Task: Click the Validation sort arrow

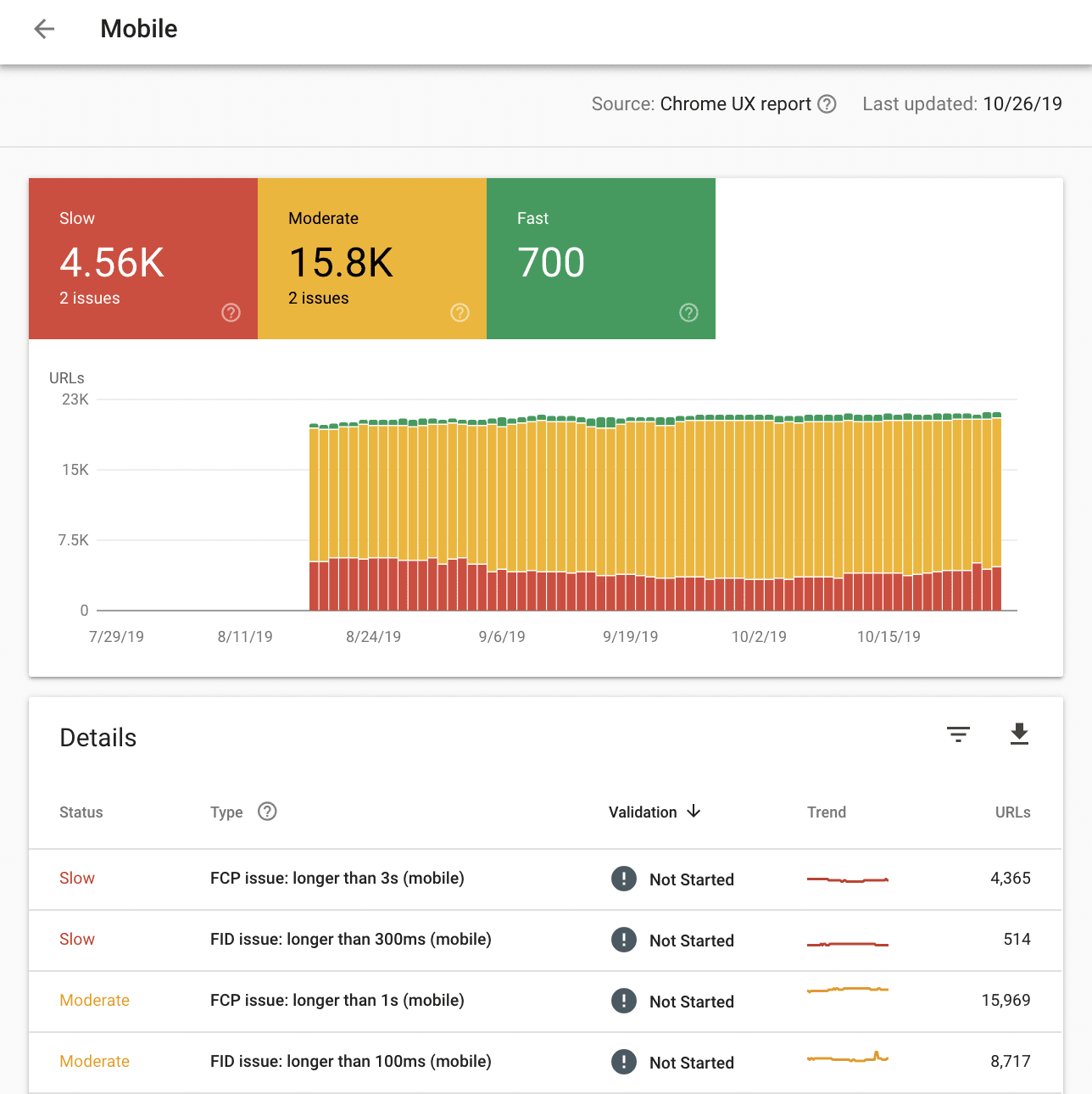Action: point(694,812)
